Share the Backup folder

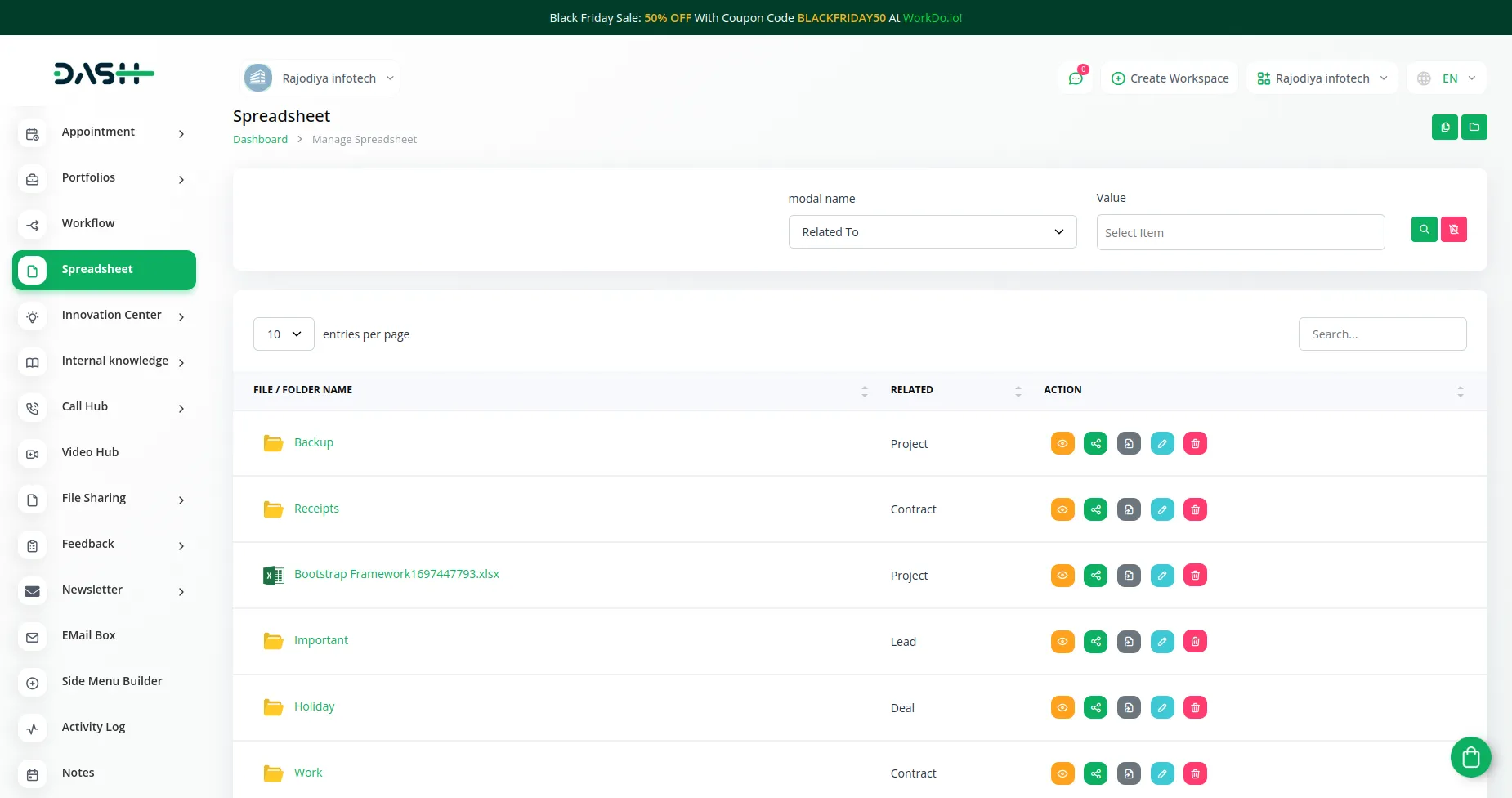(x=1096, y=444)
